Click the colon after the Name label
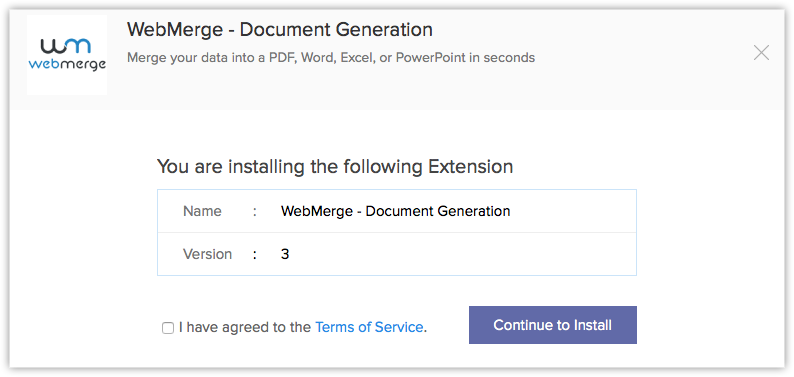 [255, 212]
